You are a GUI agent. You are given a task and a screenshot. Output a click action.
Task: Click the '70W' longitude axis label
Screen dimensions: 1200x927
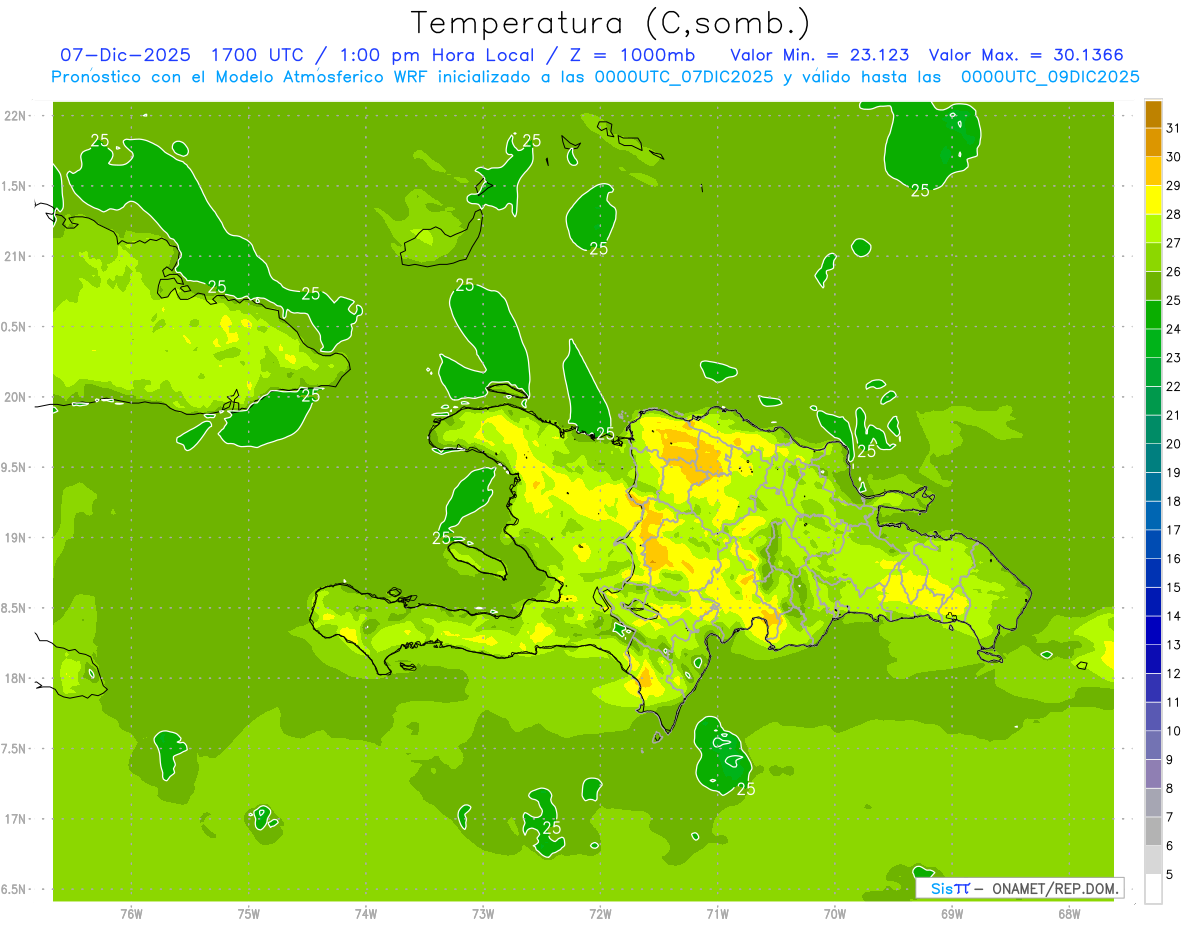[x=835, y=914]
